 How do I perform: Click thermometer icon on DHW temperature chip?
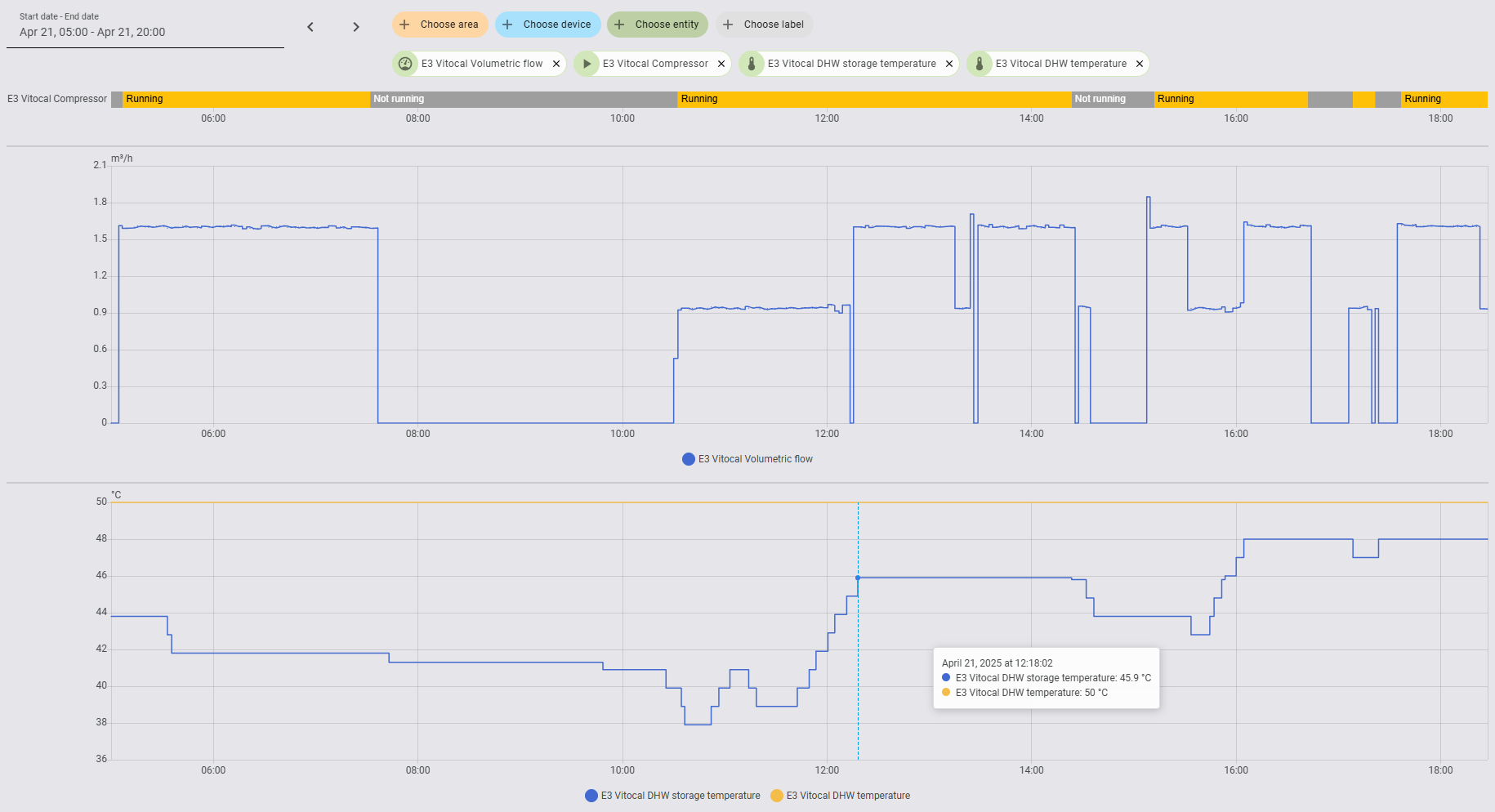click(980, 64)
